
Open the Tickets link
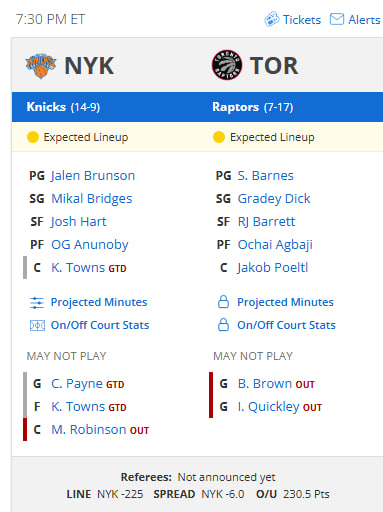coord(302,20)
